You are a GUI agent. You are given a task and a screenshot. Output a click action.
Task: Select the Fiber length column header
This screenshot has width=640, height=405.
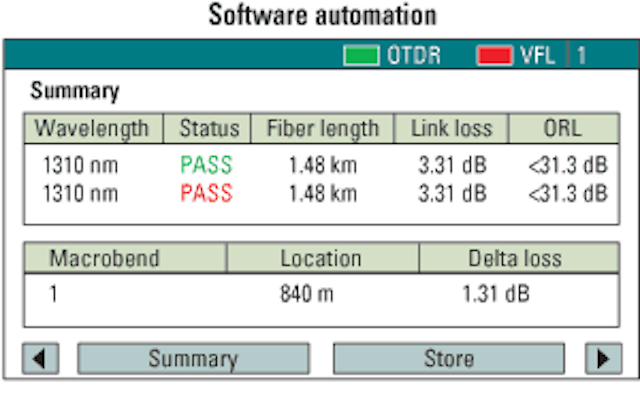click(x=322, y=129)
